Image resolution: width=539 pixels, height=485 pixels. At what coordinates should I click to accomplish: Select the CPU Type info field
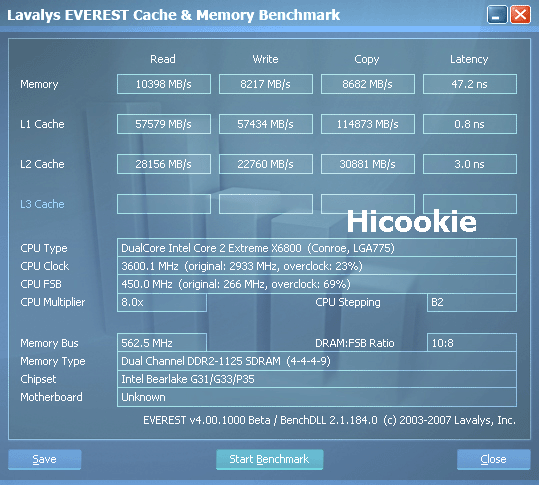(317, 248)
